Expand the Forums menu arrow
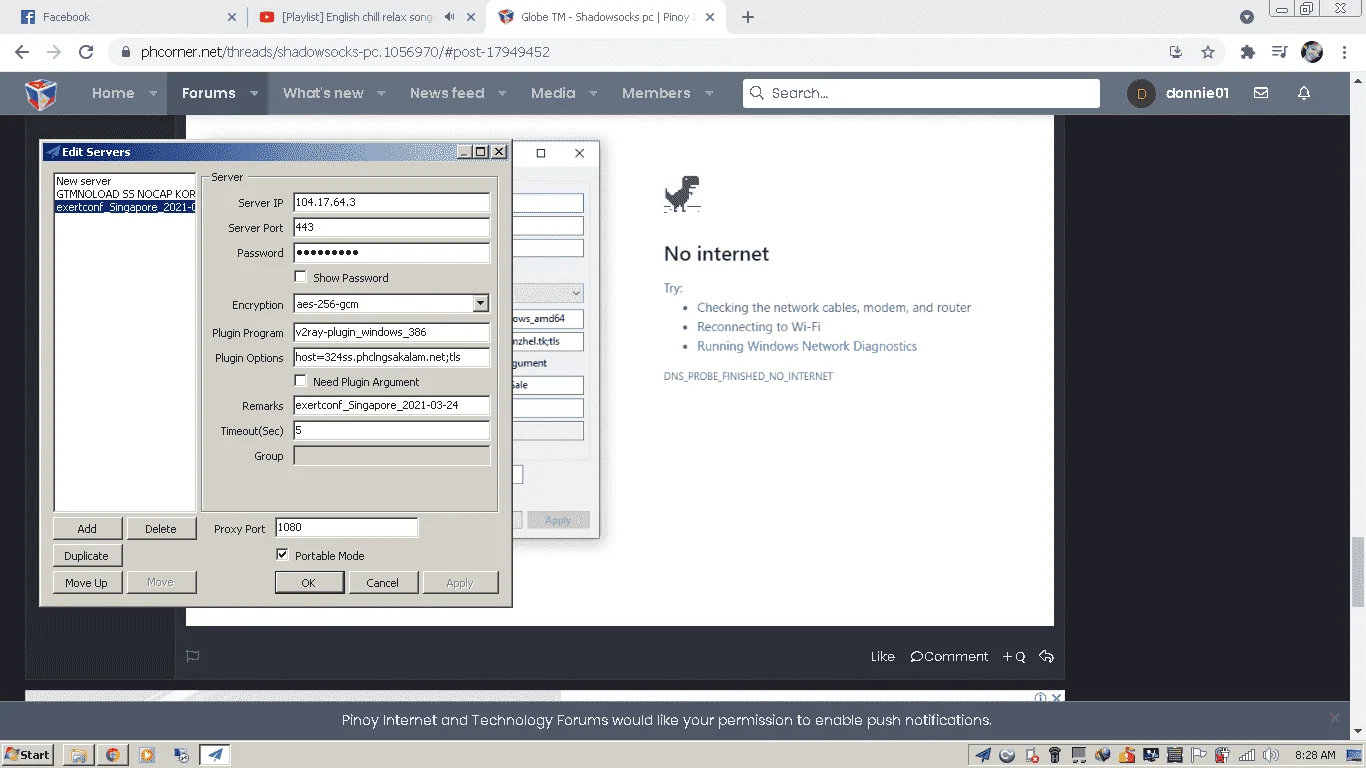This screenshot has height=768, width=1366. 254,93
